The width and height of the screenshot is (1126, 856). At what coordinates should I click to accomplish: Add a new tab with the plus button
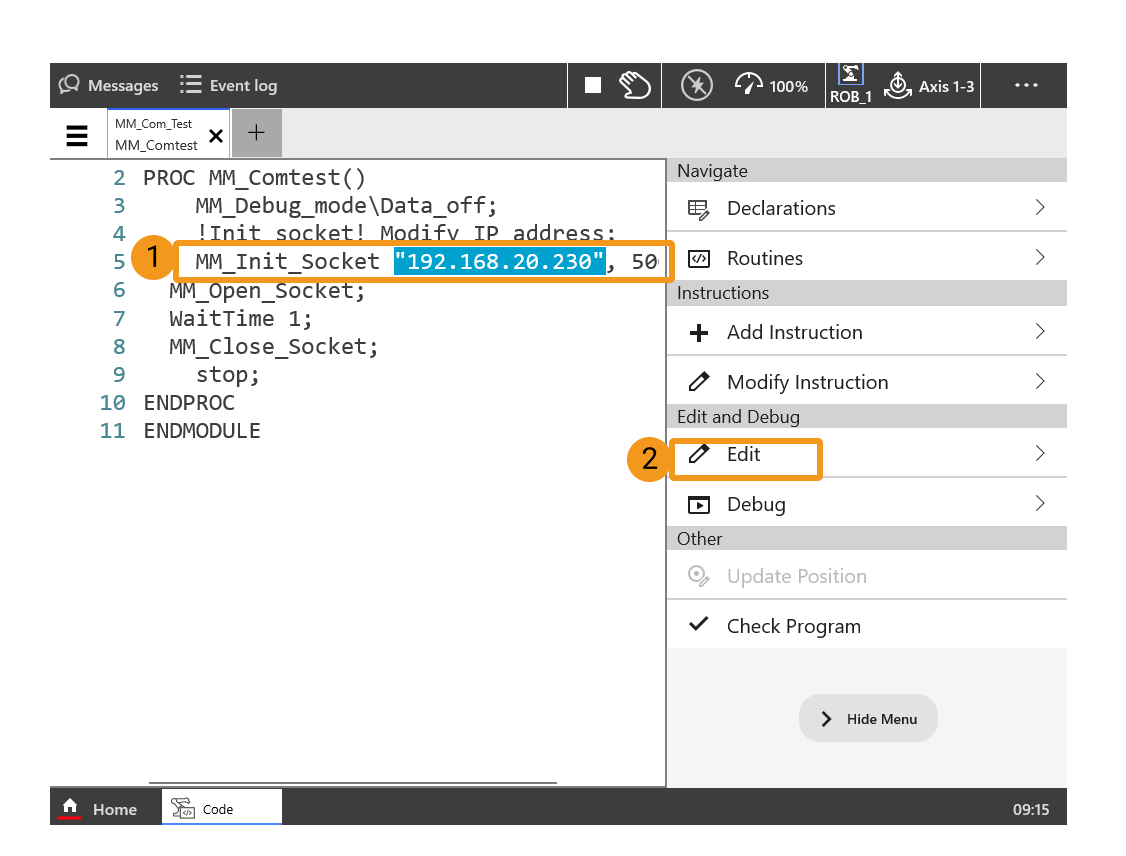[257, 133]
